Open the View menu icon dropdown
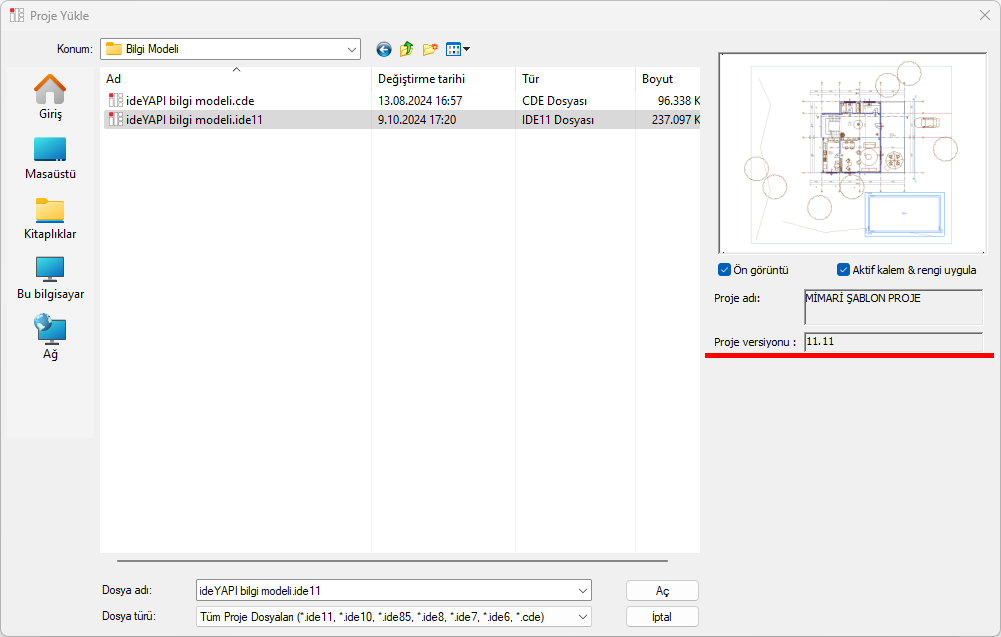 [x=458, y=49]
